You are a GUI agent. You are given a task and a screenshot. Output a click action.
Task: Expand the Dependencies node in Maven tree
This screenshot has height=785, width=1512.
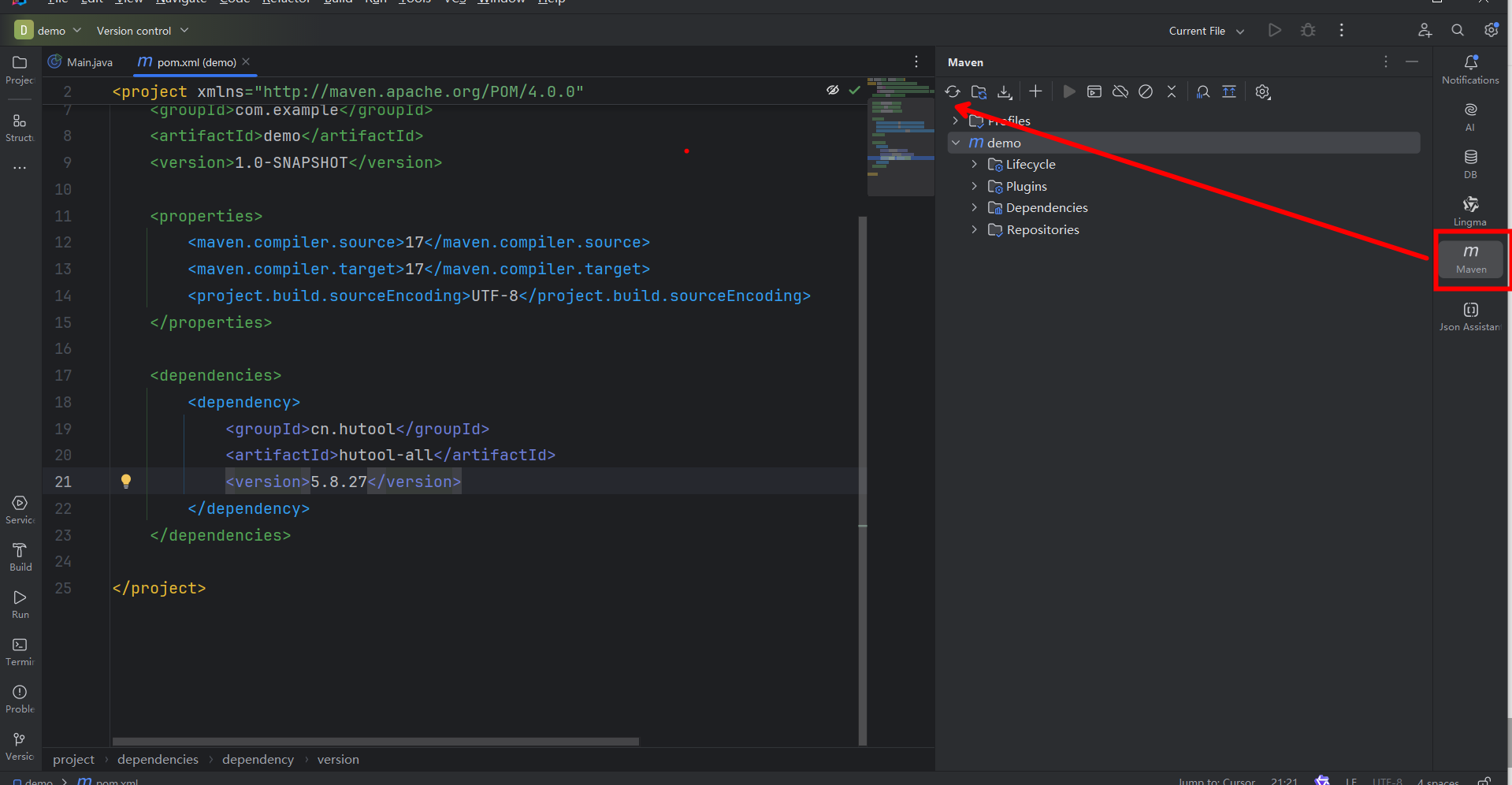point(975,208)
